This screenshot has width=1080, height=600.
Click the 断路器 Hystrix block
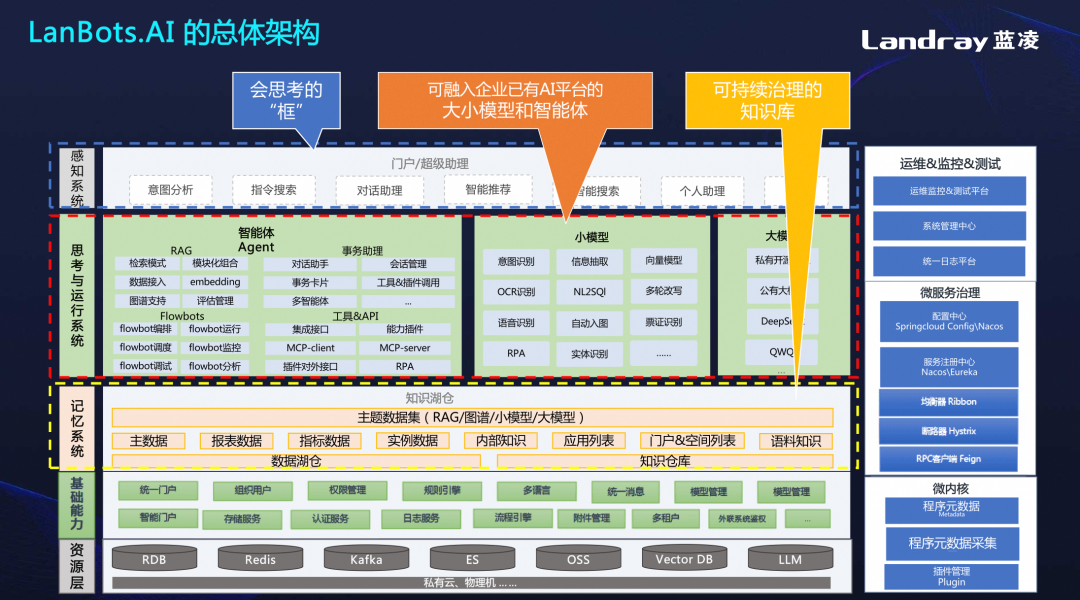pos(949,431)
